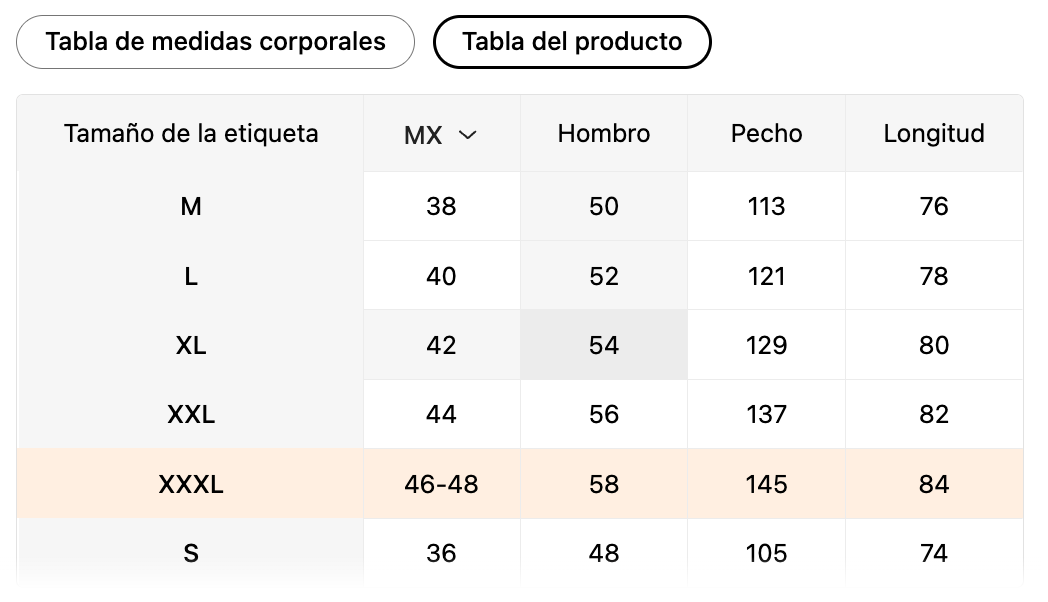Click the Longitud value 82 cell

coord(934,414)
